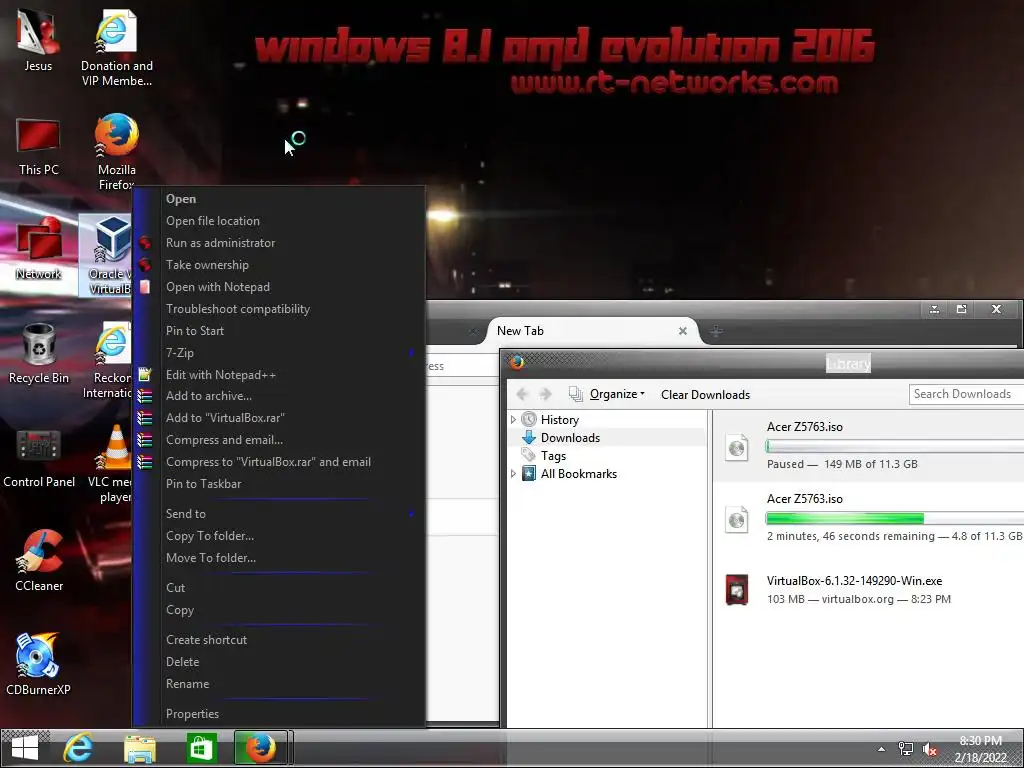
Task: Select Tags in the Library sidebar
Action: tap(553, 456)
